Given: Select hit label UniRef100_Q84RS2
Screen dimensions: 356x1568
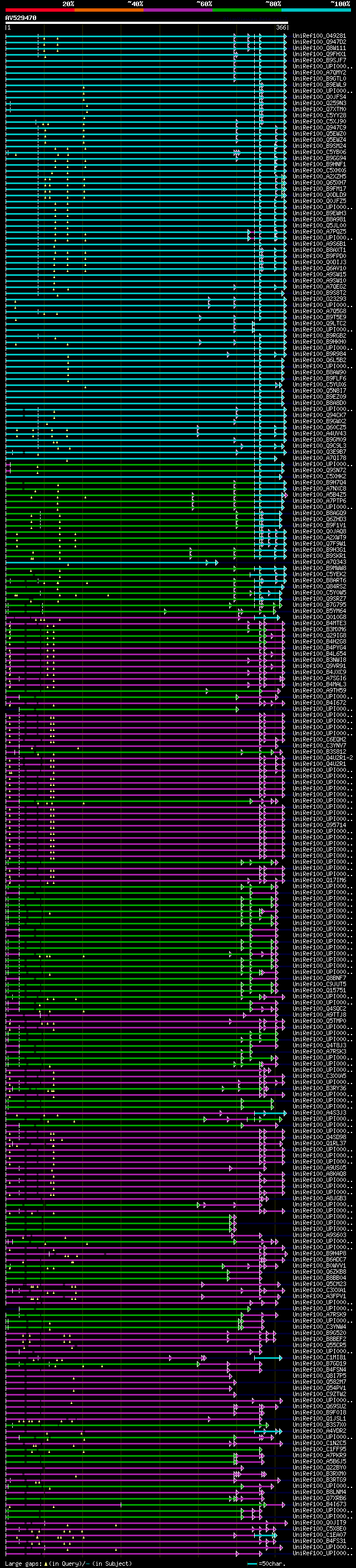Looking at the screenshot, I should [x=319, y=586].
